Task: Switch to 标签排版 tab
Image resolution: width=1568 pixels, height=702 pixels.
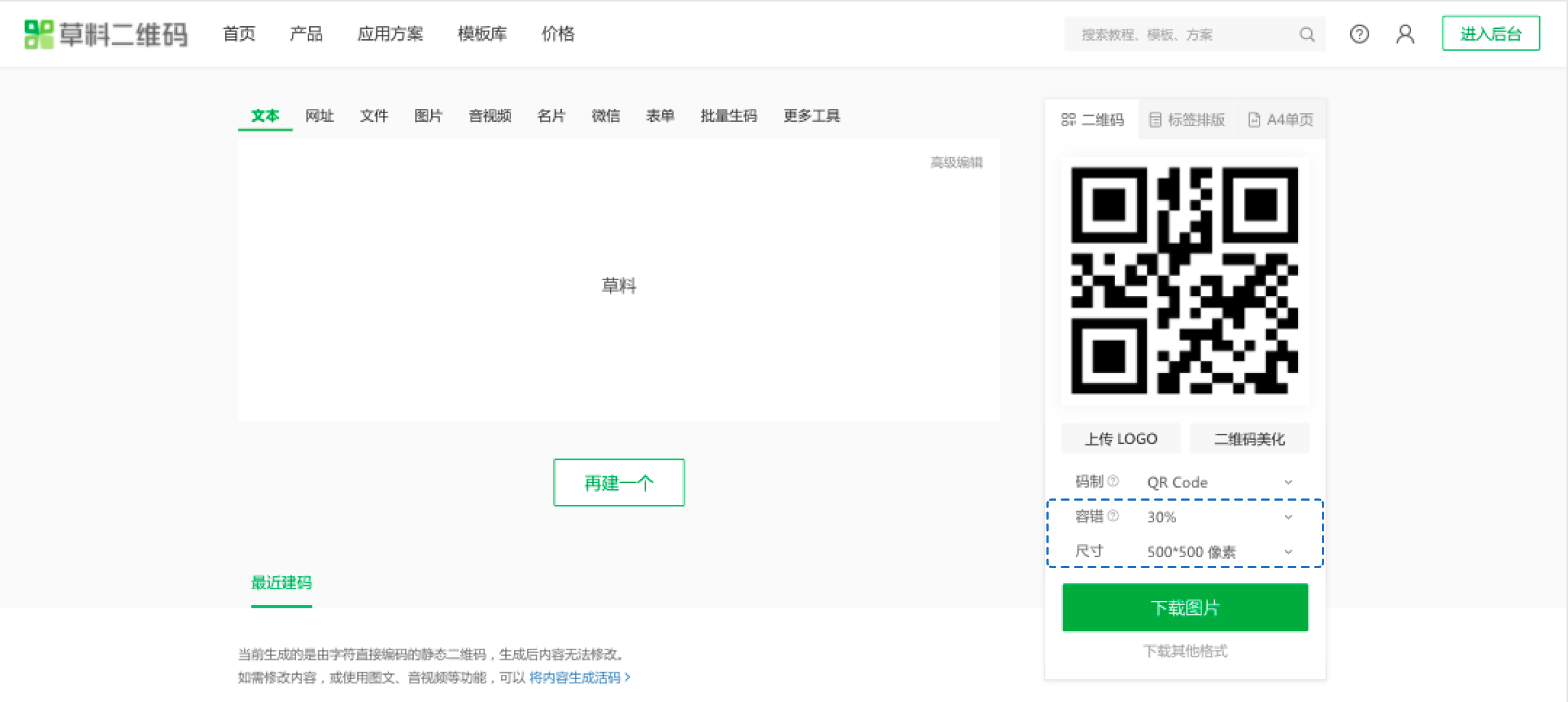Action: (1186, 120)
